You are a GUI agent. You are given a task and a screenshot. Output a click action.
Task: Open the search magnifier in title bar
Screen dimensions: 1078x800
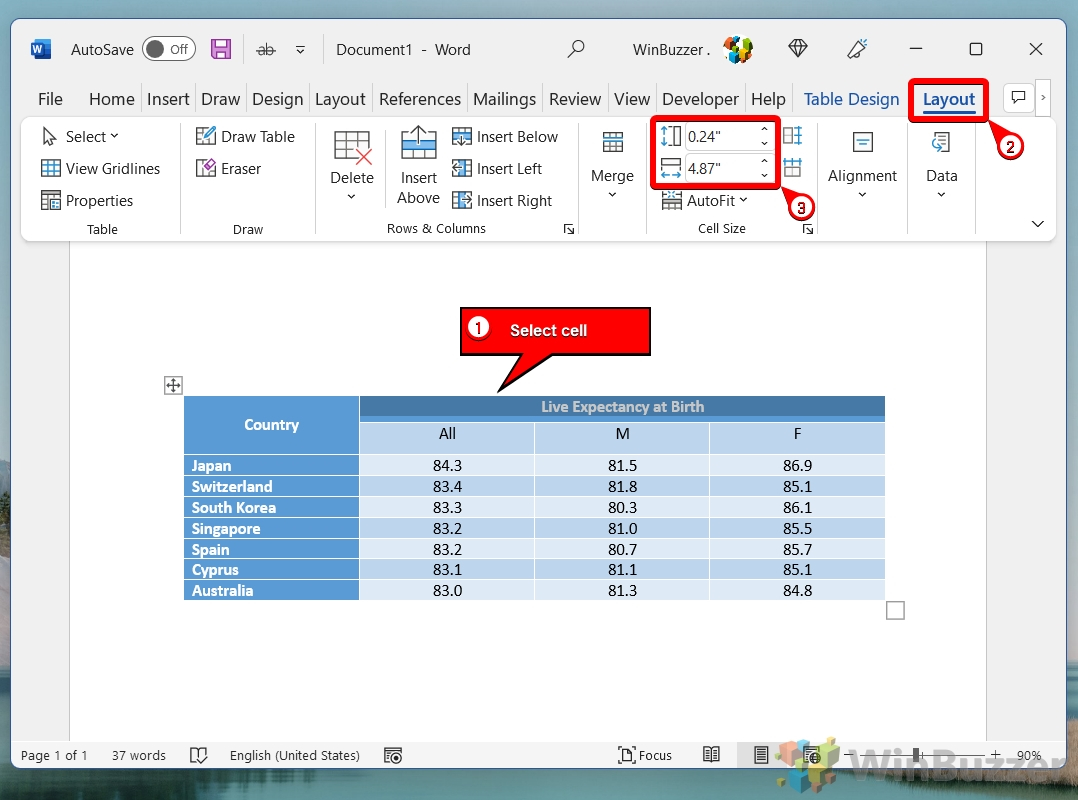click(576, 49)
